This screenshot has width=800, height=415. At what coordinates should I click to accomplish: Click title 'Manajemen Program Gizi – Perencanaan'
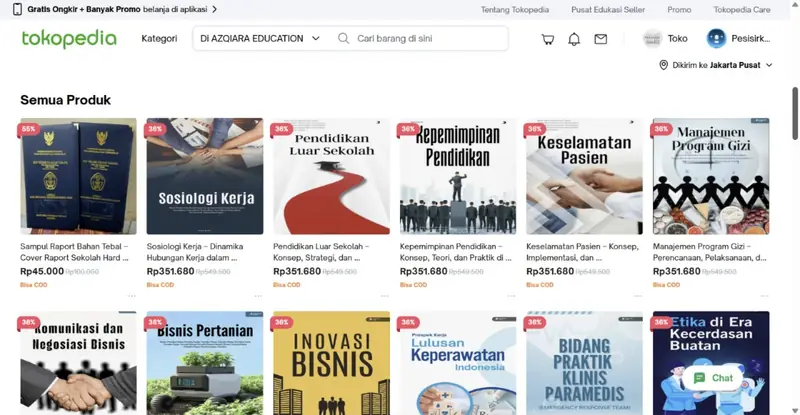coord(710,252)
